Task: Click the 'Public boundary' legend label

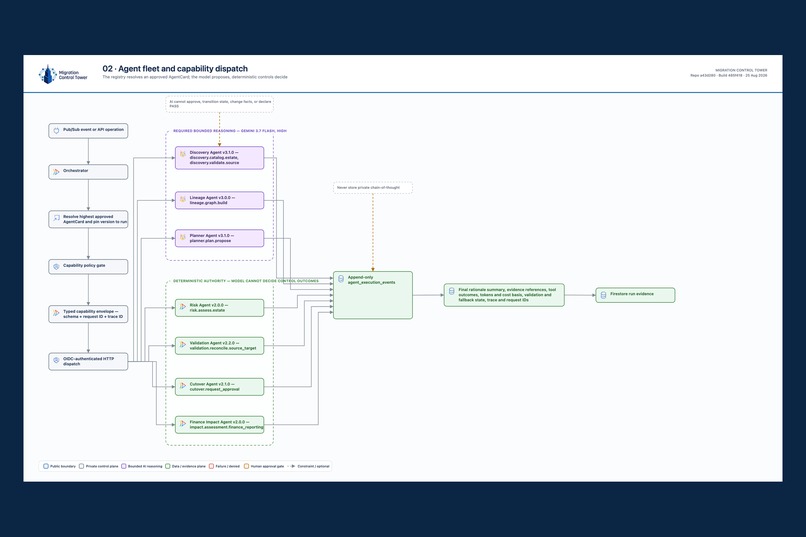Action: point(63,466)
